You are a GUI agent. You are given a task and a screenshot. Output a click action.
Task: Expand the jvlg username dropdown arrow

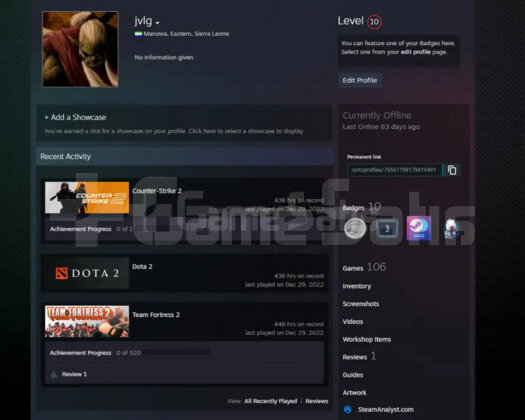click(x=157, y=23)
